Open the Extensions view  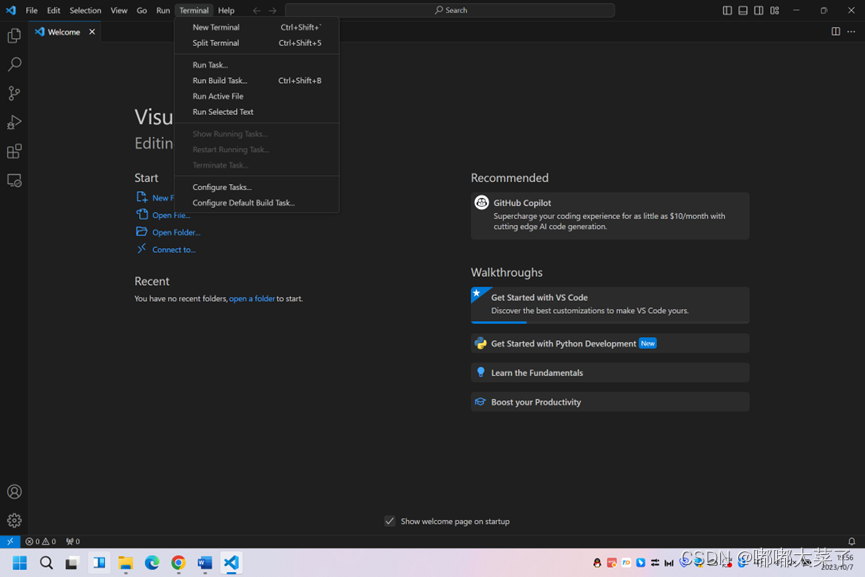(x=14, y=151)
